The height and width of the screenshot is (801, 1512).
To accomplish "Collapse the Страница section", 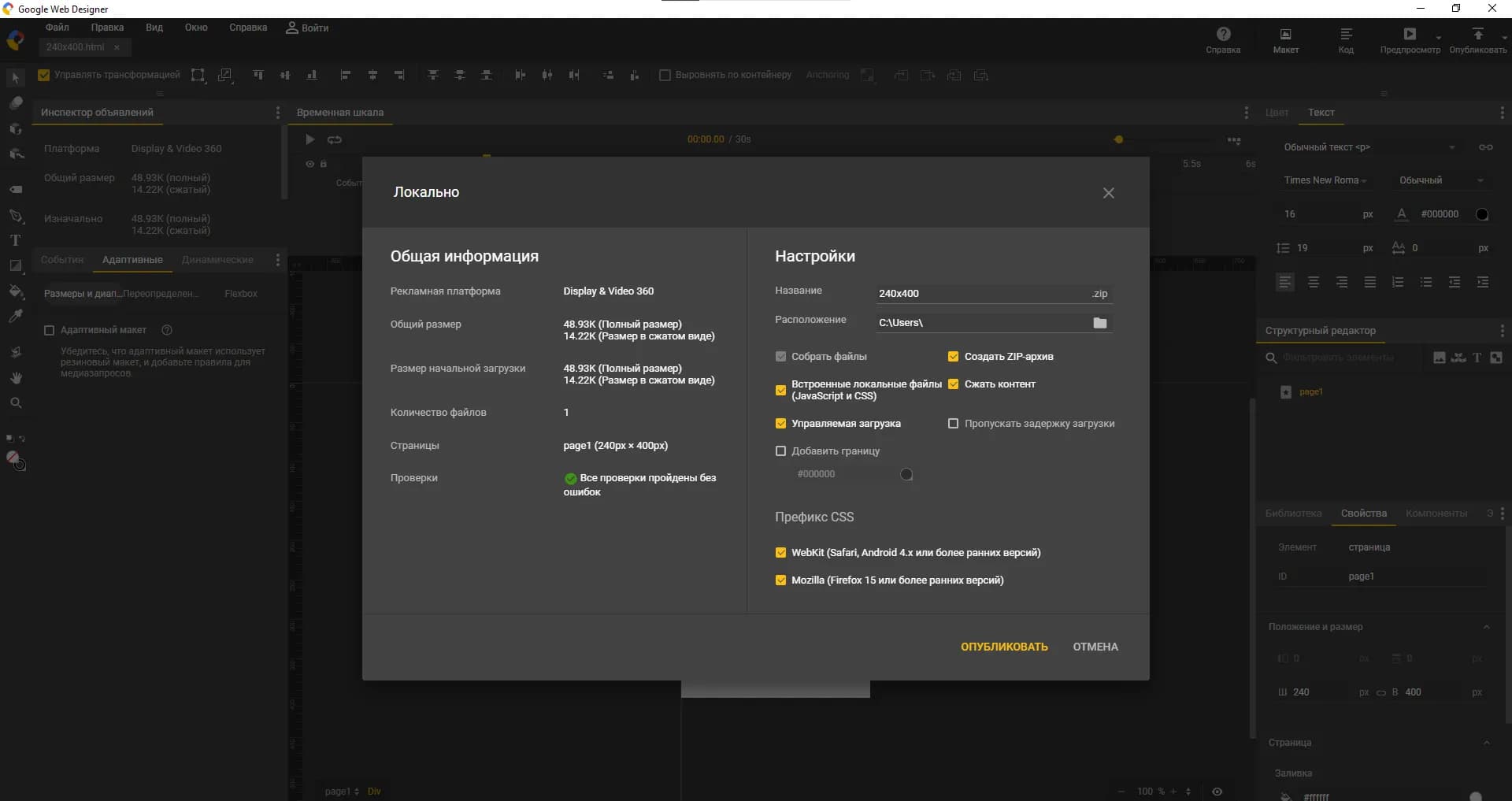I will 1486,743.
